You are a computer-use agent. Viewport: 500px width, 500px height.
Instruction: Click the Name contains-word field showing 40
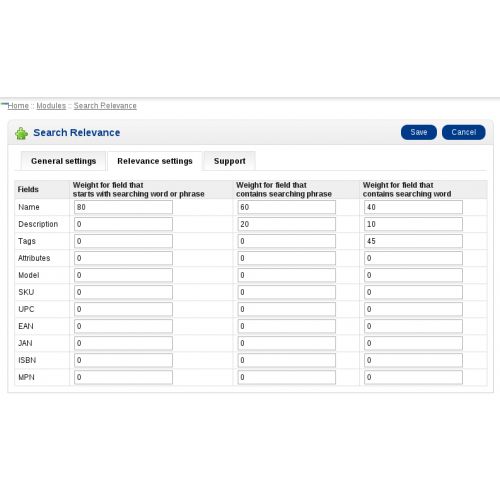(413, 207)
